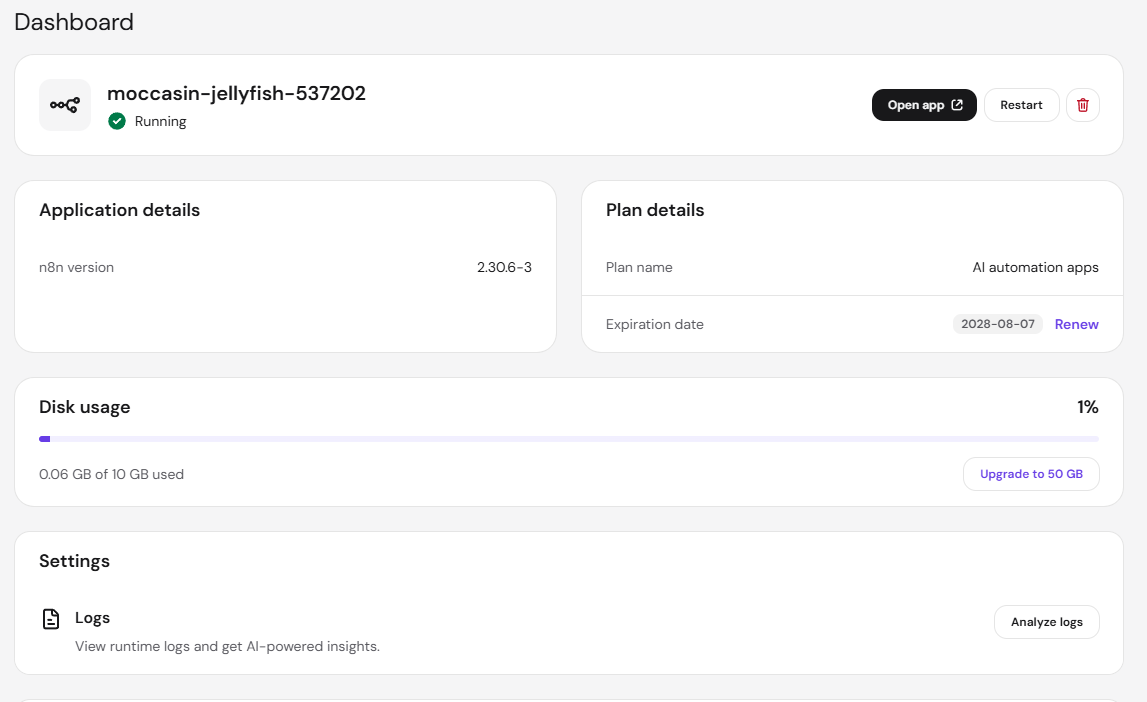Open Analyze logs
Viewport: 1147px width, 702px height.
click(1046, 622)
